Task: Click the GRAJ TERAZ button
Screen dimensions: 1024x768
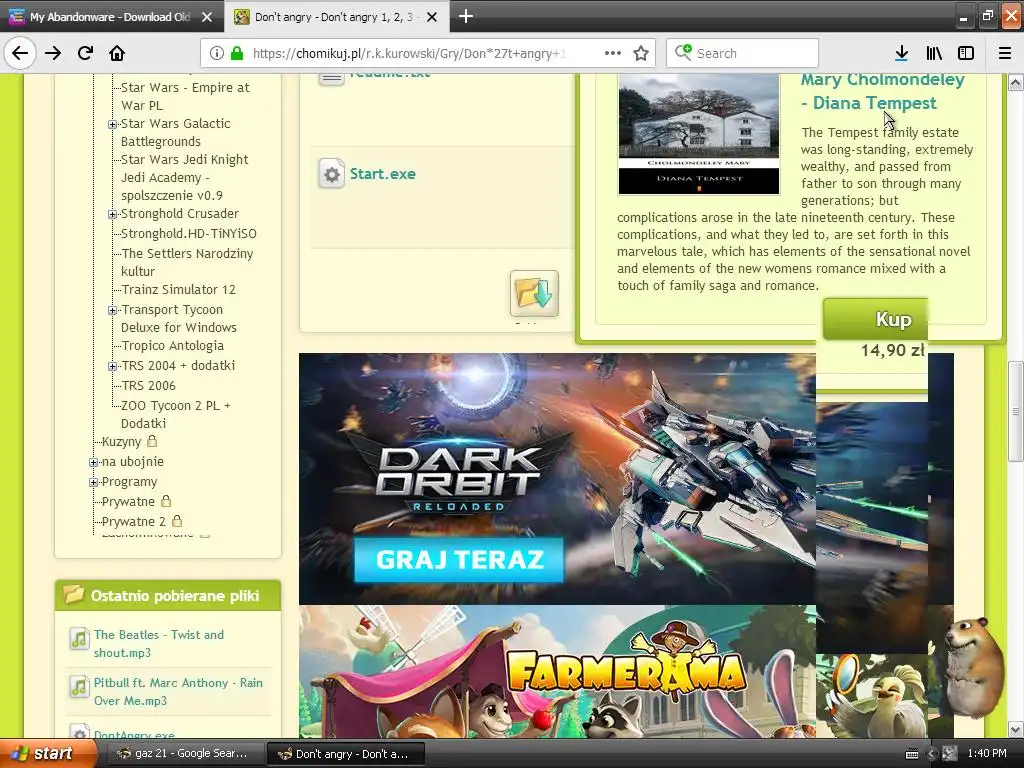Action: tap(459, 560)
